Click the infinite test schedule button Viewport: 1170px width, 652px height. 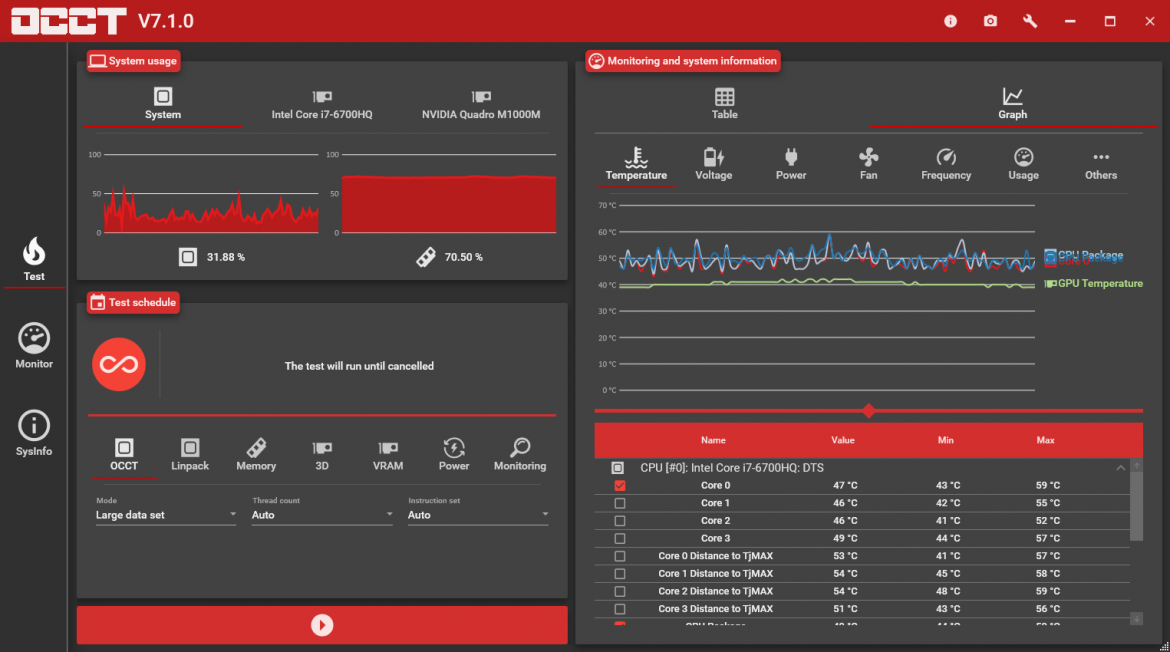coord(119,365)
